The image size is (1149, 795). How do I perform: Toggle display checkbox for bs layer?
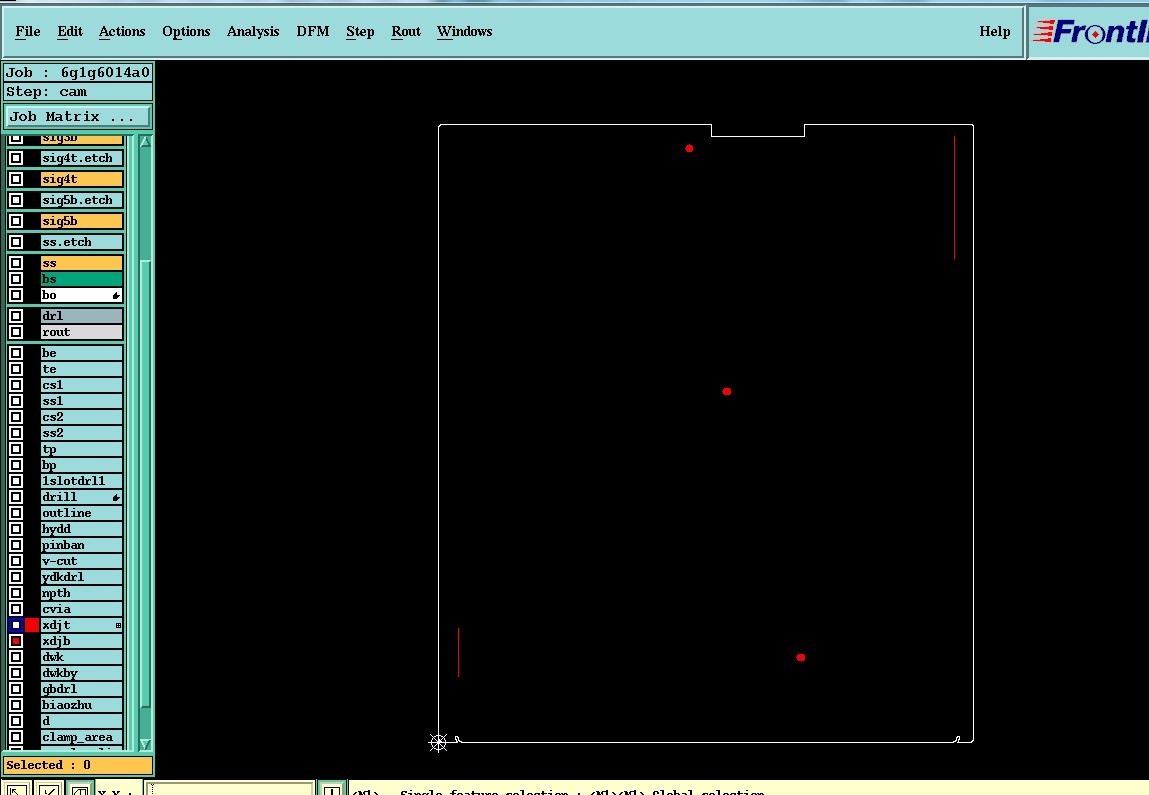tap(15, 279)
